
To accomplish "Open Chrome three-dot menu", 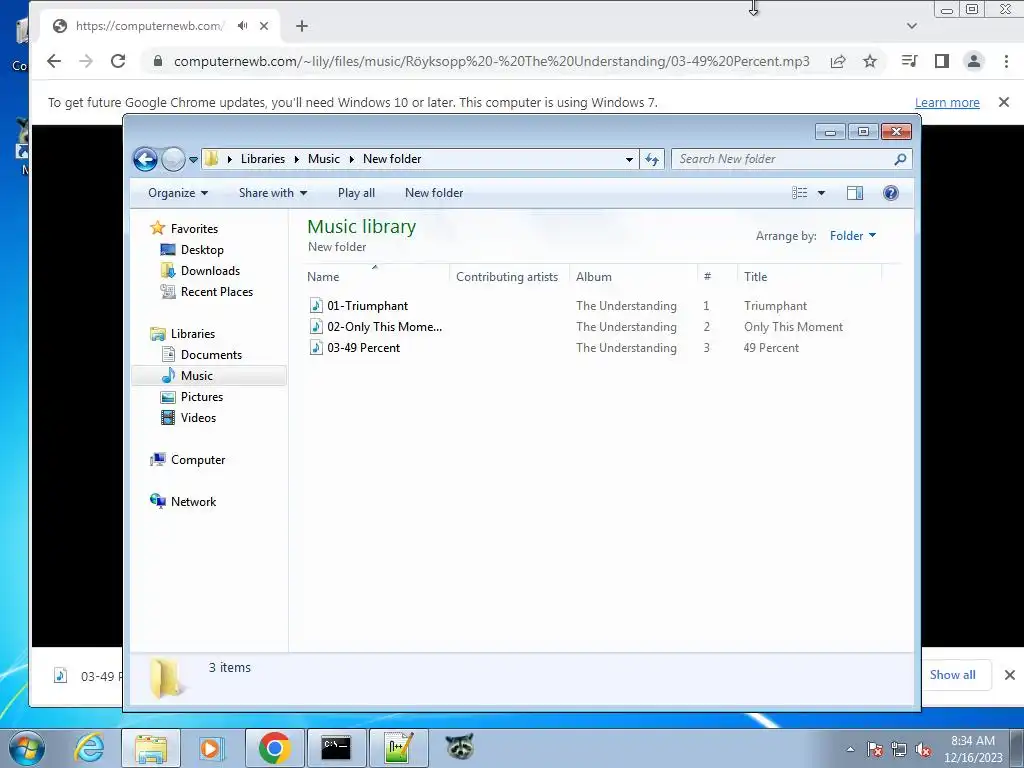I will click(x=1006, y=61).
